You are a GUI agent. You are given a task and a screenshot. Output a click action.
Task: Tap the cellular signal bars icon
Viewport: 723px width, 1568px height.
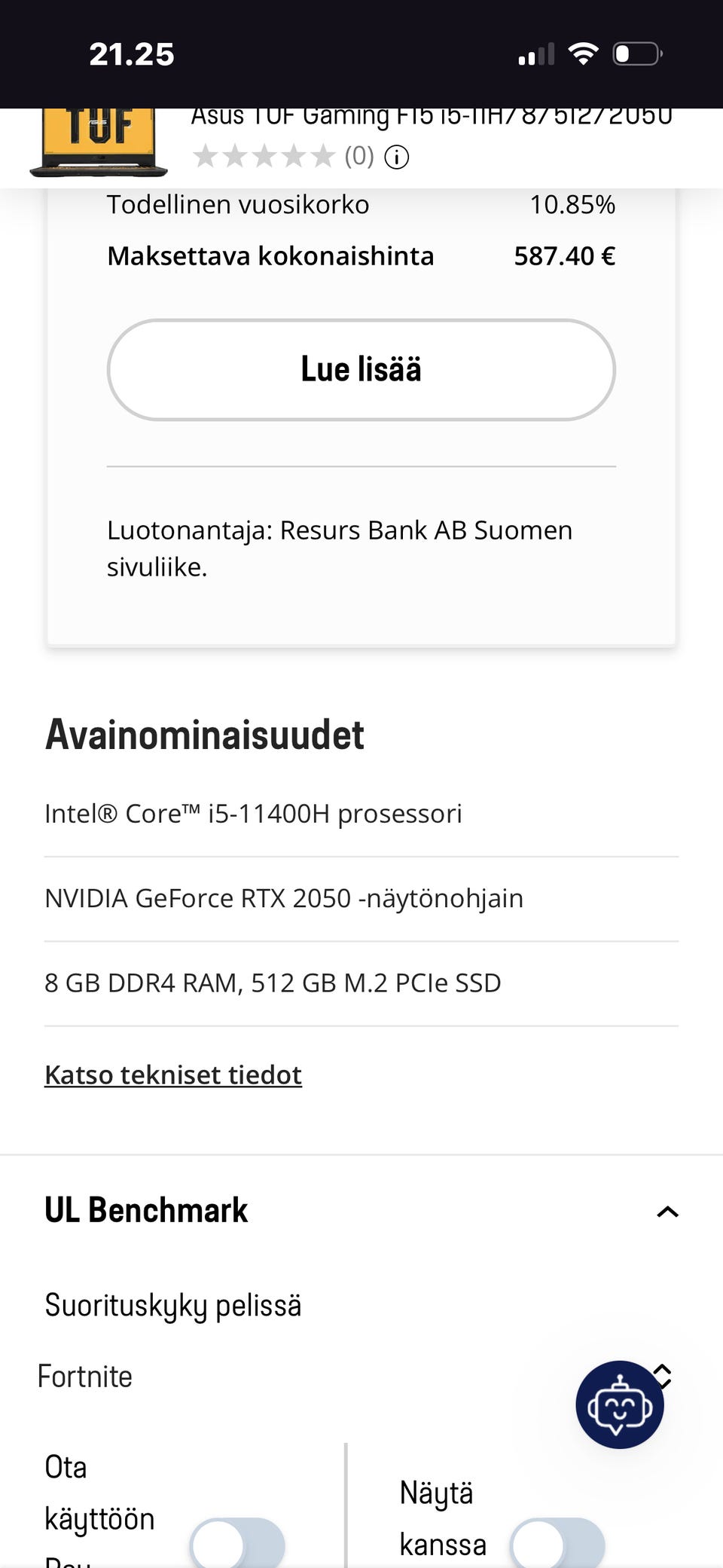(536, 54)
